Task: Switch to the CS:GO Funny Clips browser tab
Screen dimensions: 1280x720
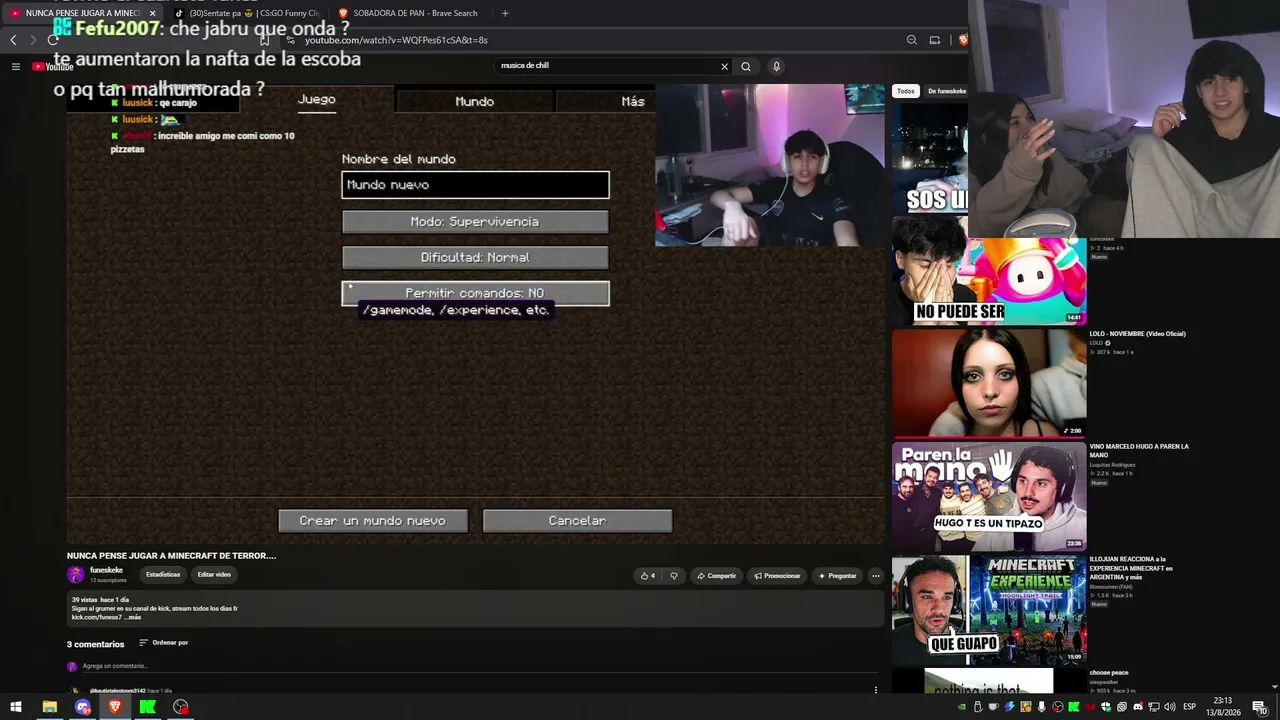Action: (x=247, y=13)
